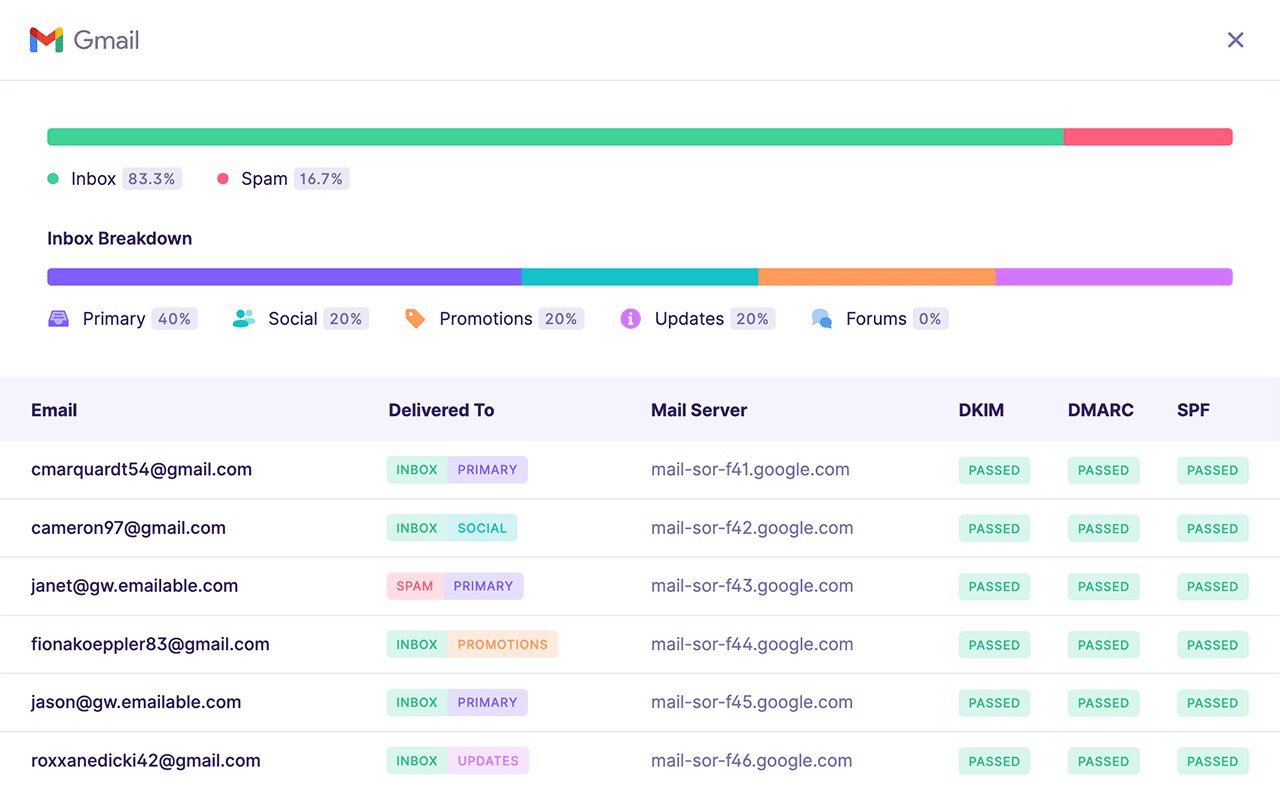Click the PROMOTIONS tag in fionakoeppler83's row
This screenshot has height=789, width=1280.
point(503,645)
